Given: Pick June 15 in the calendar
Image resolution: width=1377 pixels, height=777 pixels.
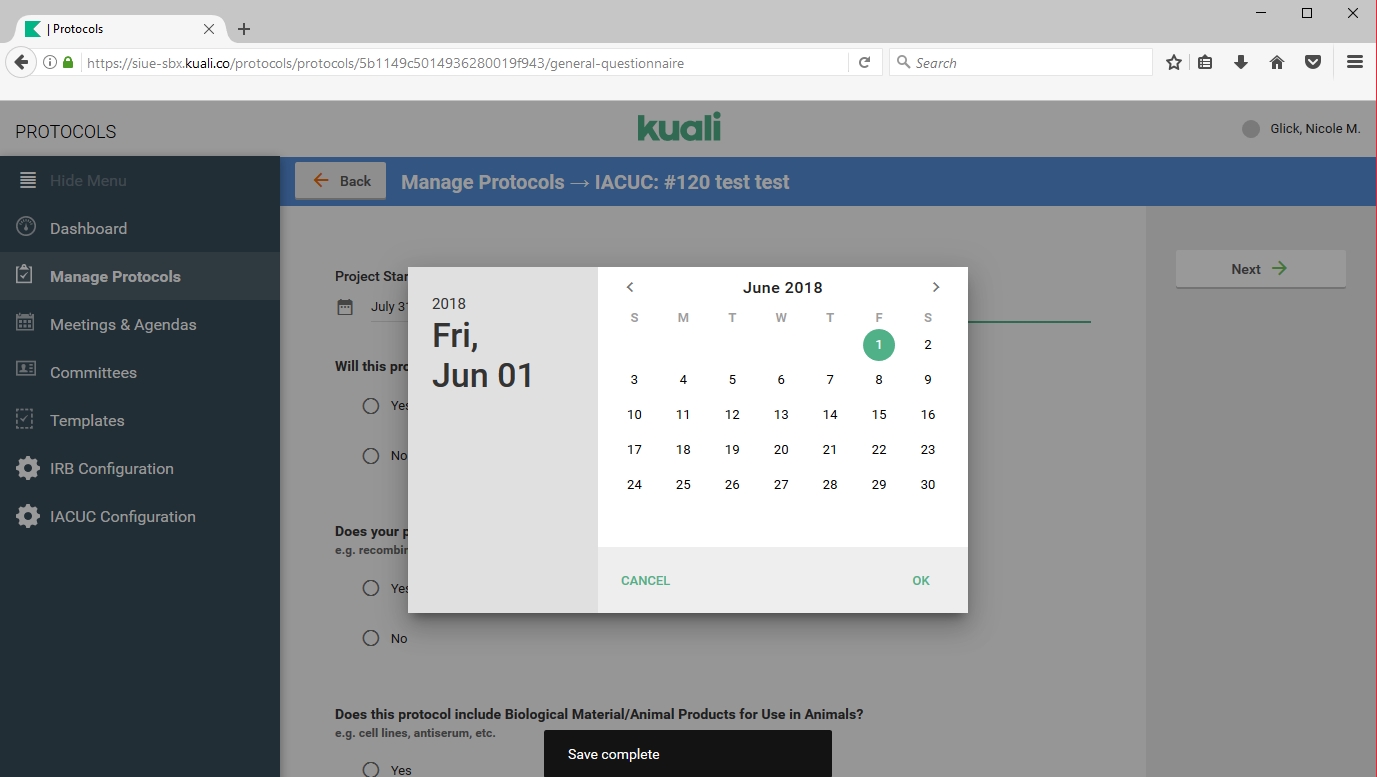Looking at the screenshot, I should pos(878,414).
